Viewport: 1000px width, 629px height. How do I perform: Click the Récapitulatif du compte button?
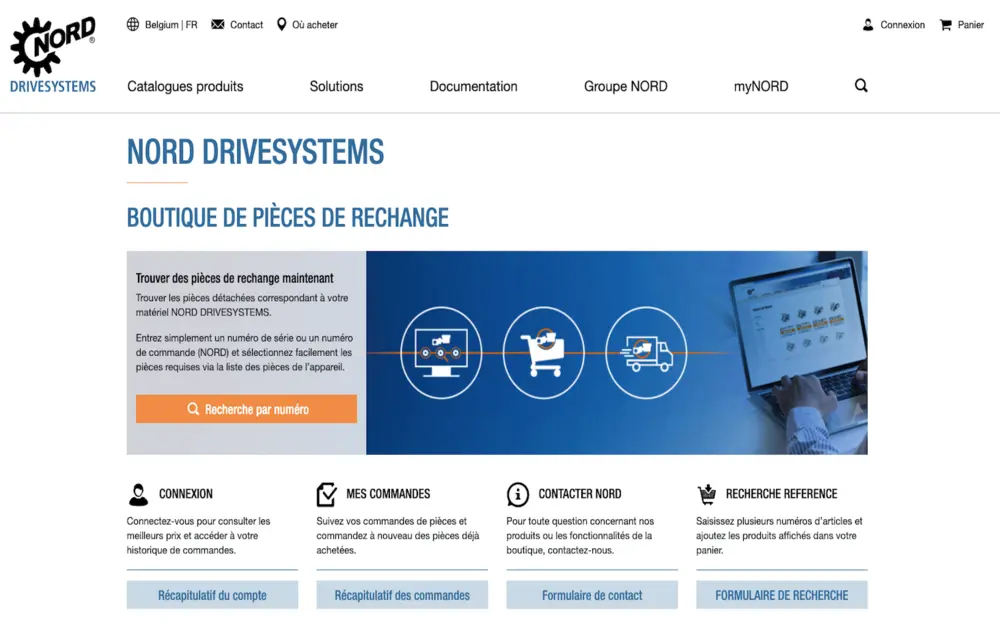pos(212,595)
